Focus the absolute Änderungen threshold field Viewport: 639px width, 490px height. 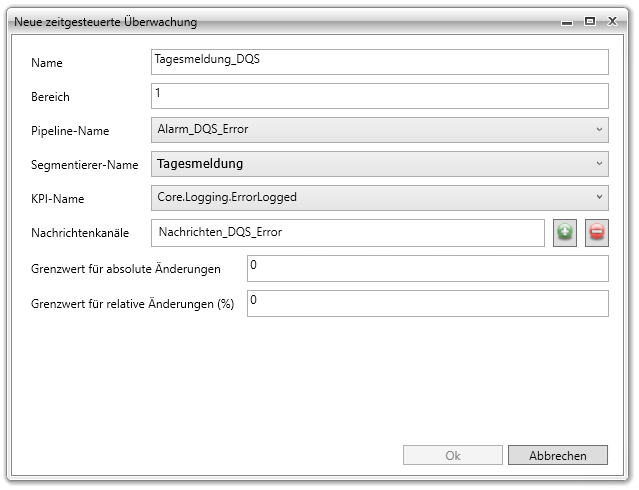tap(428, 269)
